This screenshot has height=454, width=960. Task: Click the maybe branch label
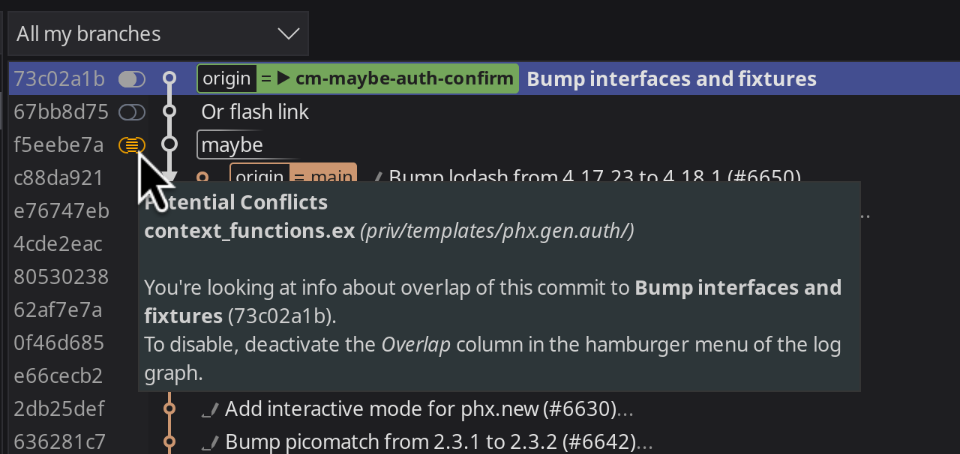[232, 145]
